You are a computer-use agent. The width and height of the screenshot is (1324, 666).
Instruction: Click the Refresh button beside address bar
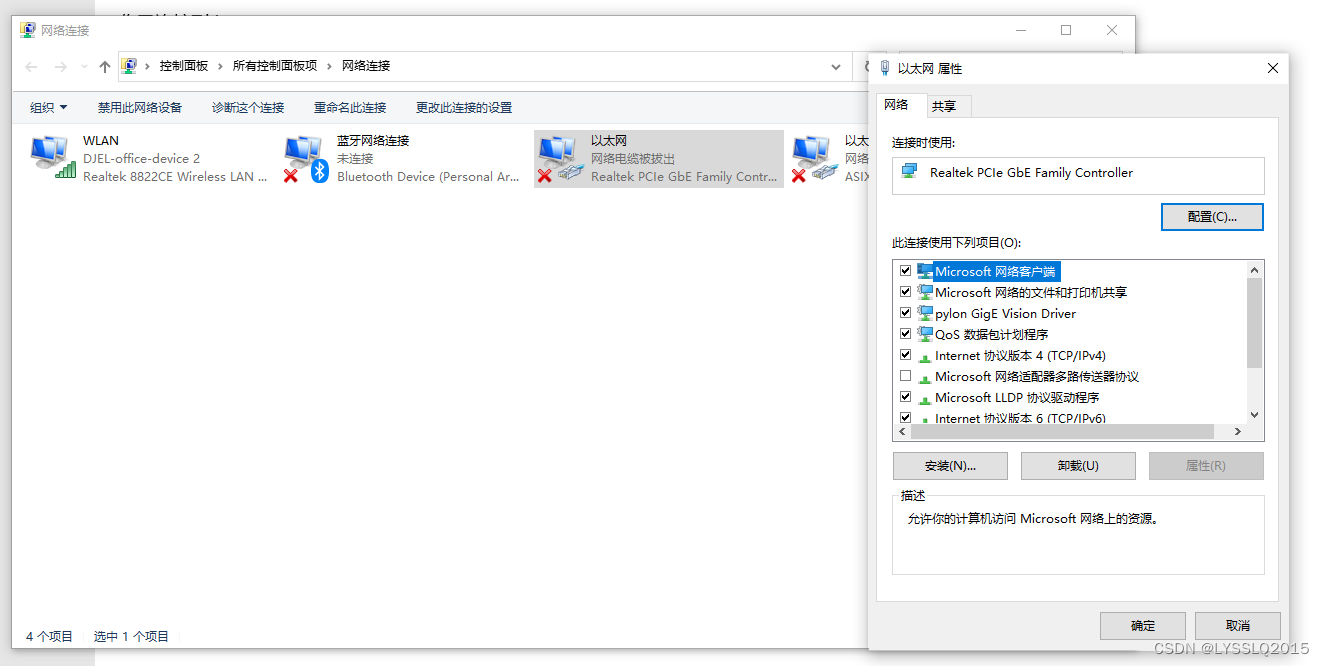click(866, 67)
